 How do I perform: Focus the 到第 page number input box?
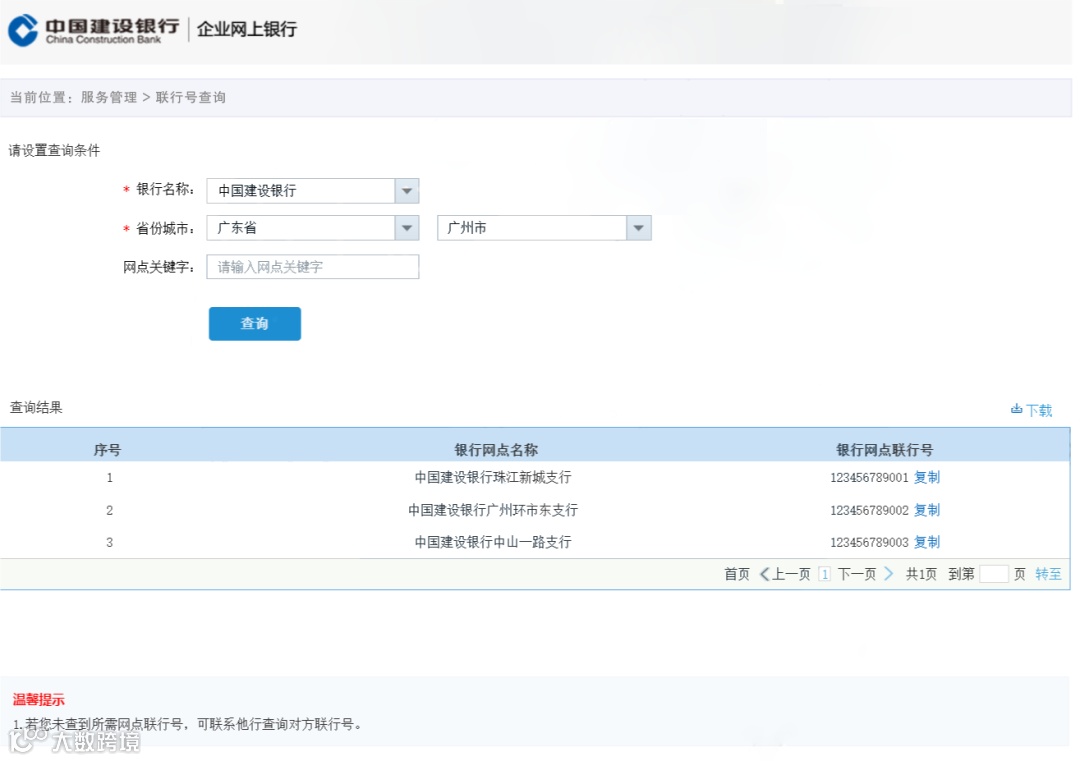994,574
